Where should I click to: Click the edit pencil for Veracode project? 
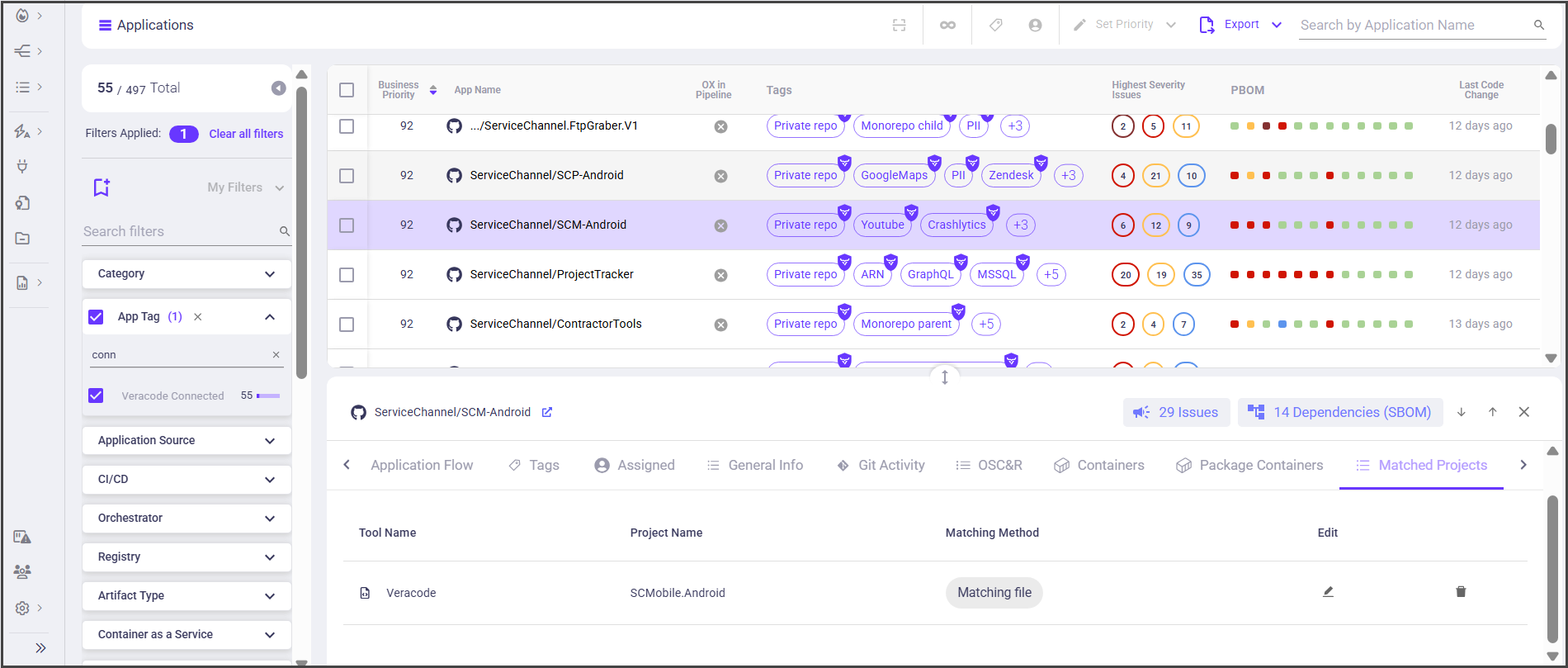tap(1328, 592)
